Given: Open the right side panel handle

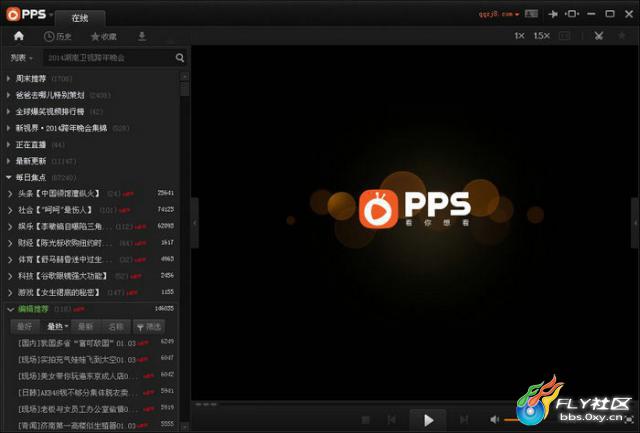Looking at the screenshot, I should 636,223.
